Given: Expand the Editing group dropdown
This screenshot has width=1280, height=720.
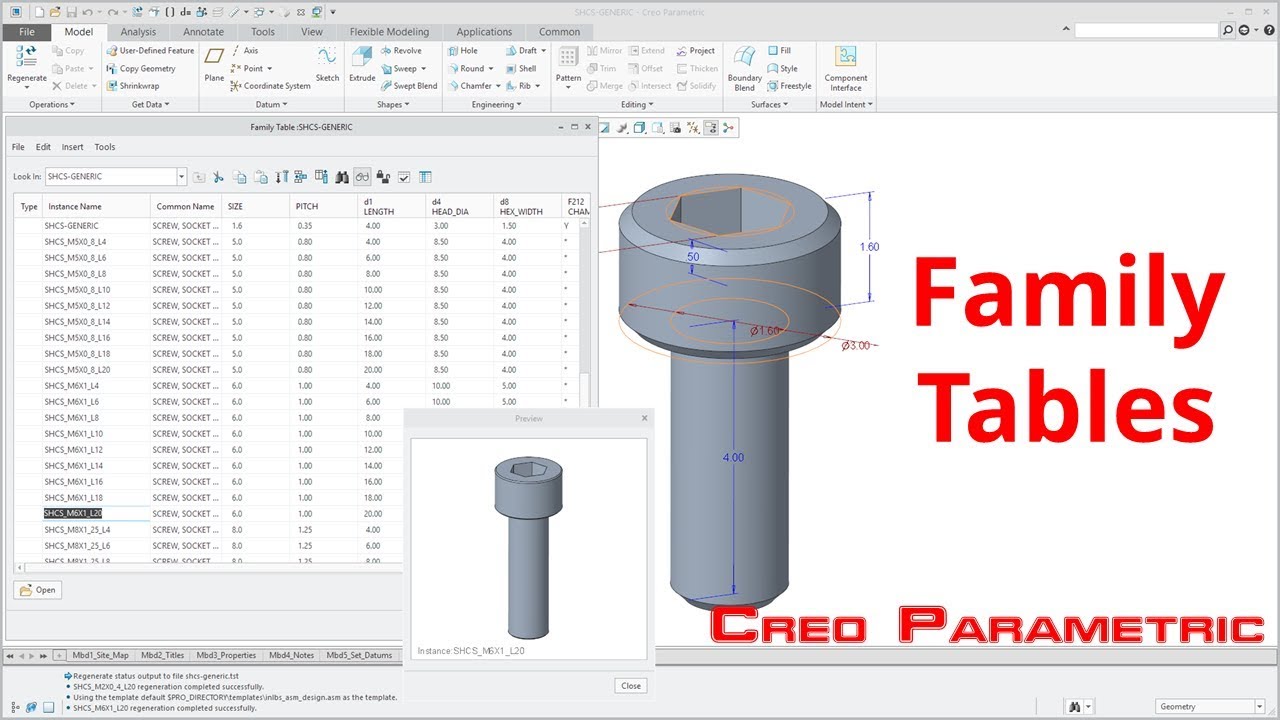Looking at the screenshot, I should click(636, 104).
